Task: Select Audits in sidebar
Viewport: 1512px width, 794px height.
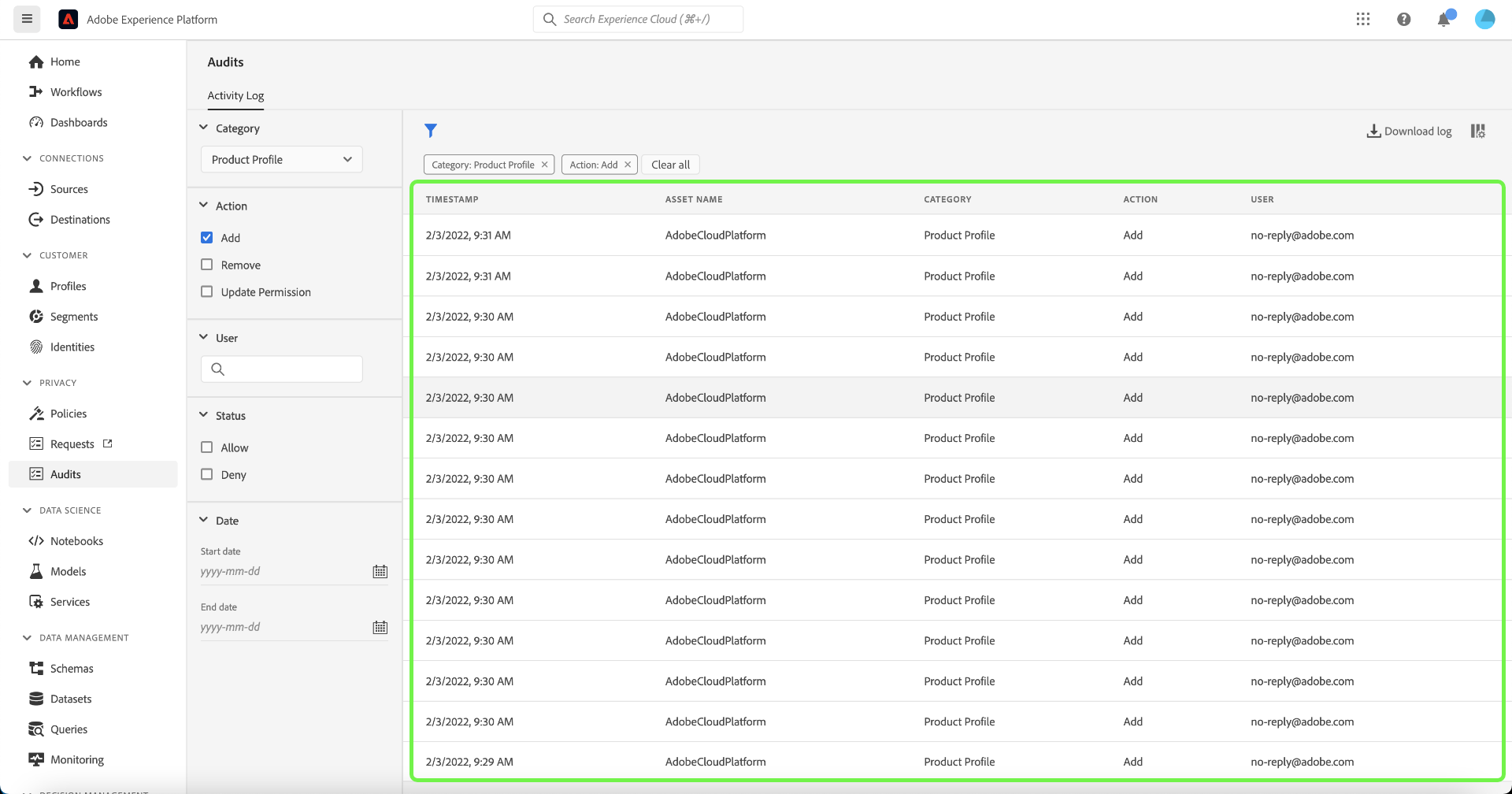Action: pyautogui.click(x=93, y=474)
